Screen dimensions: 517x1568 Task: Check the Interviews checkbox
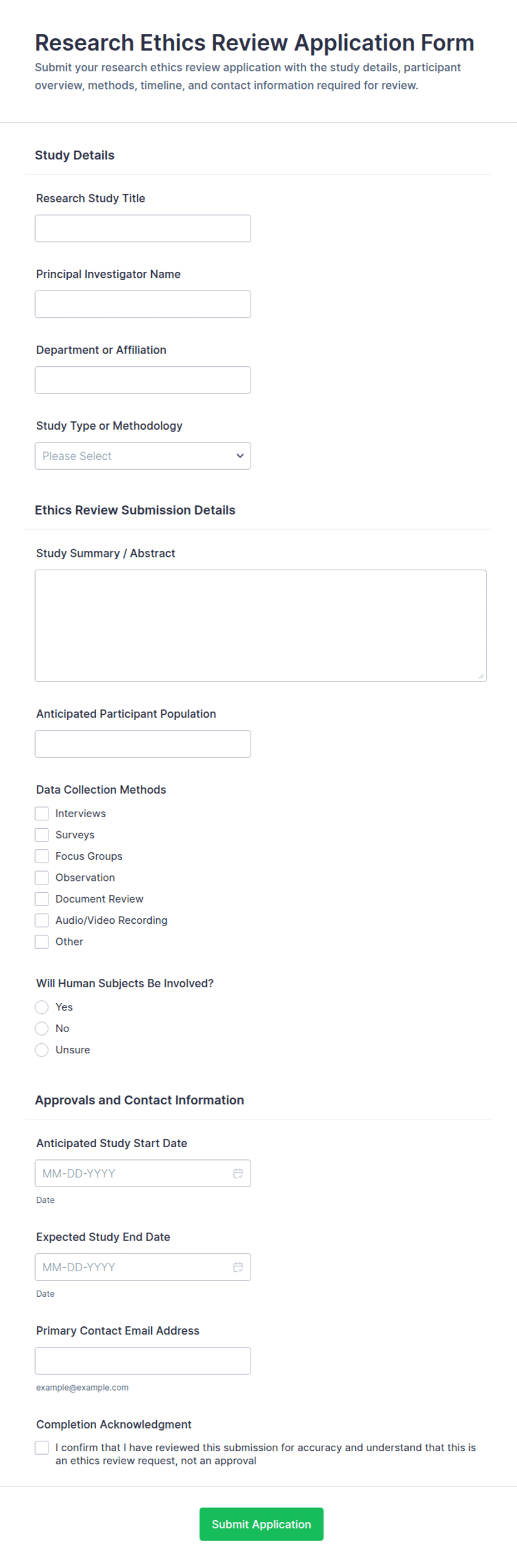pos(41,813)
